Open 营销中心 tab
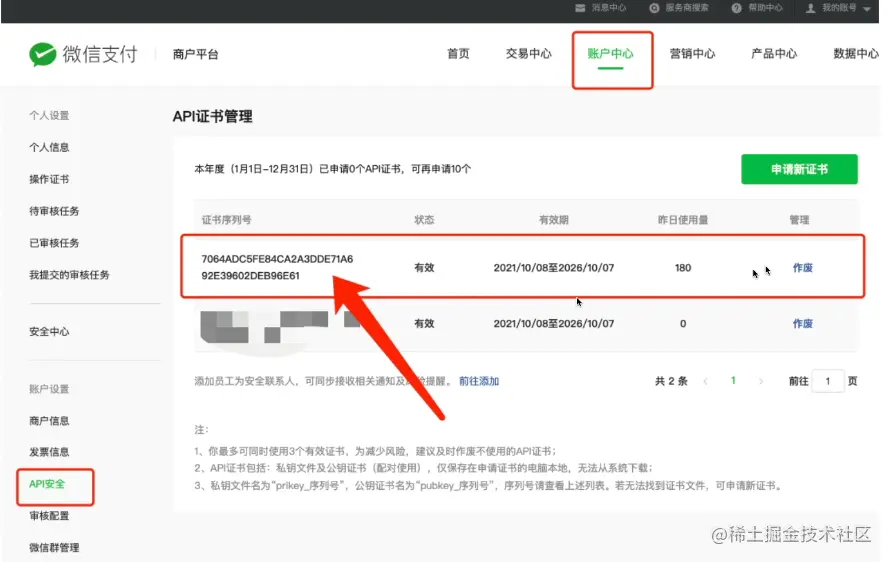Viewport: 889px width, 562px height. point(692,54)
